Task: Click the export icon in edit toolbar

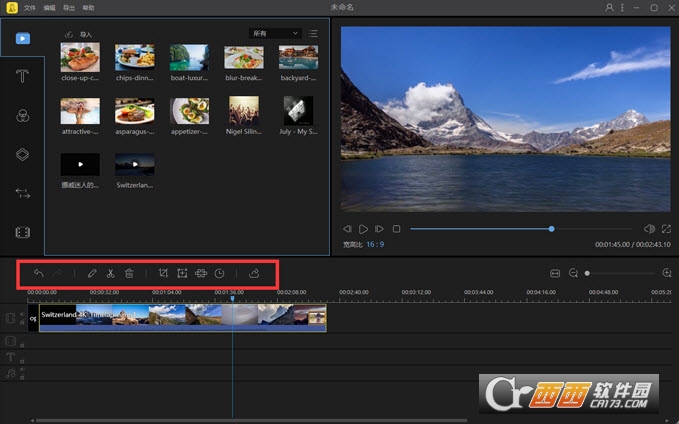Action: (x=254, y=273)
